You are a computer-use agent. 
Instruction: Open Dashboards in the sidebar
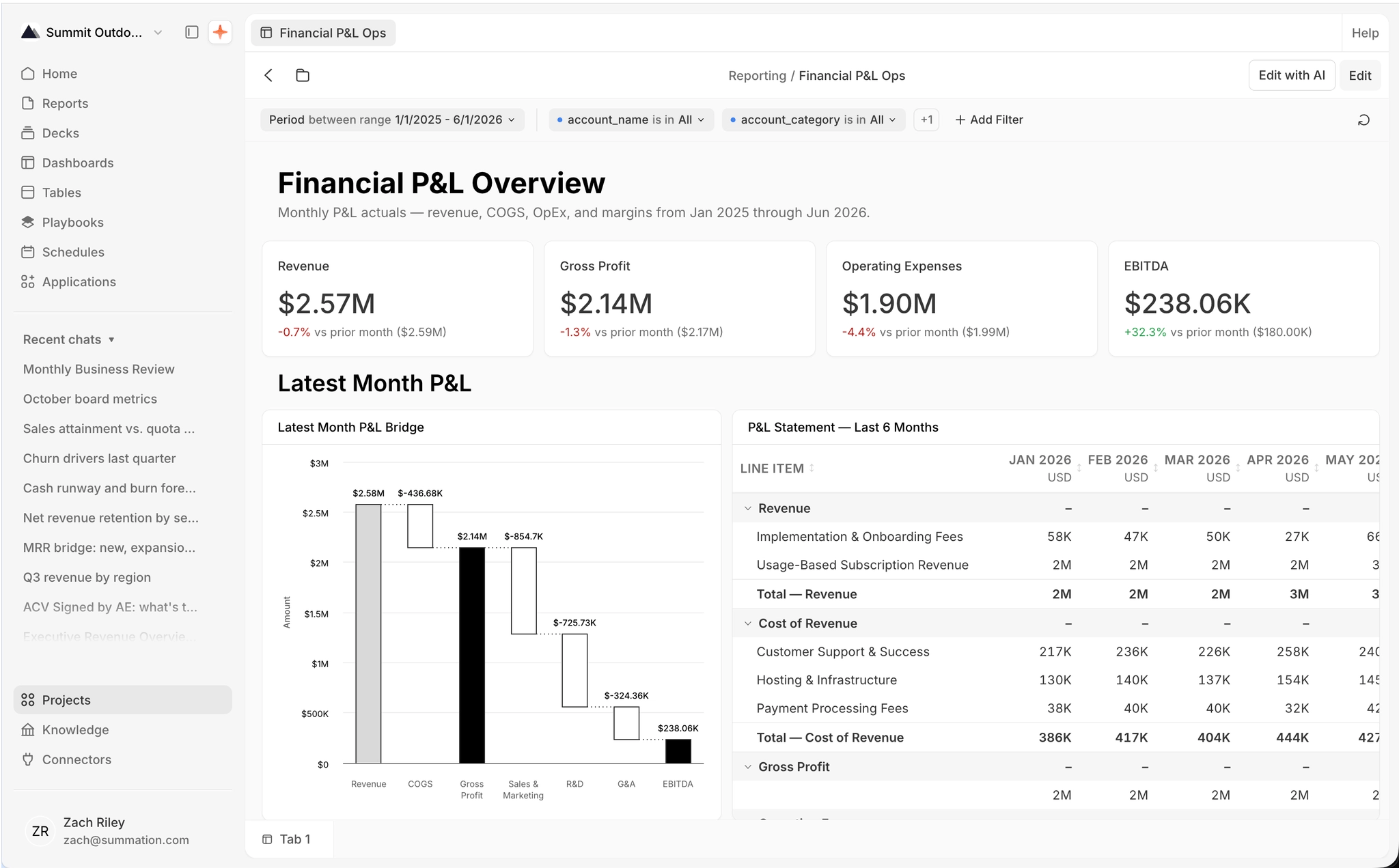123,163
